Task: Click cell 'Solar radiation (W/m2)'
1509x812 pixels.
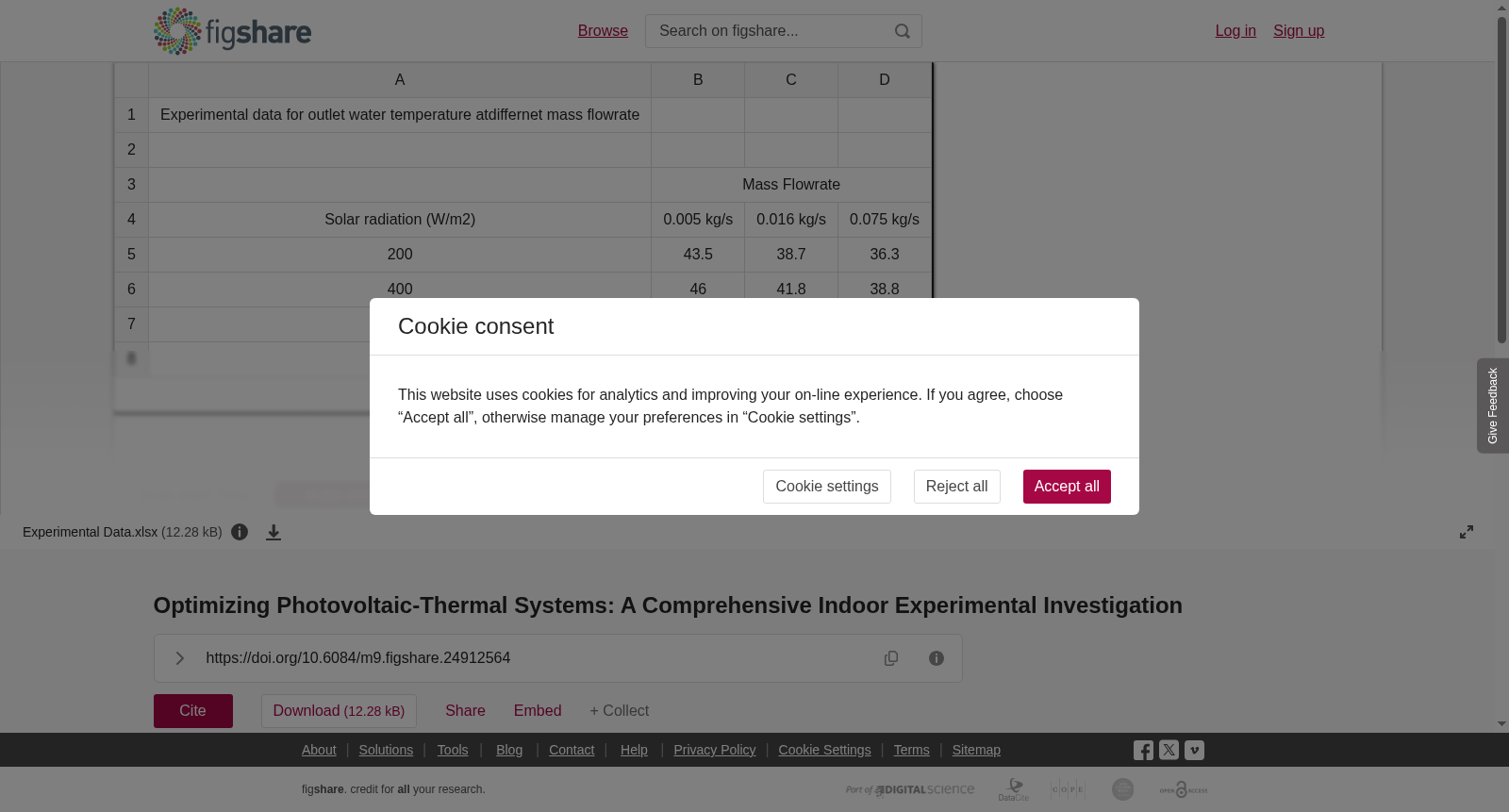Action: 400,220
